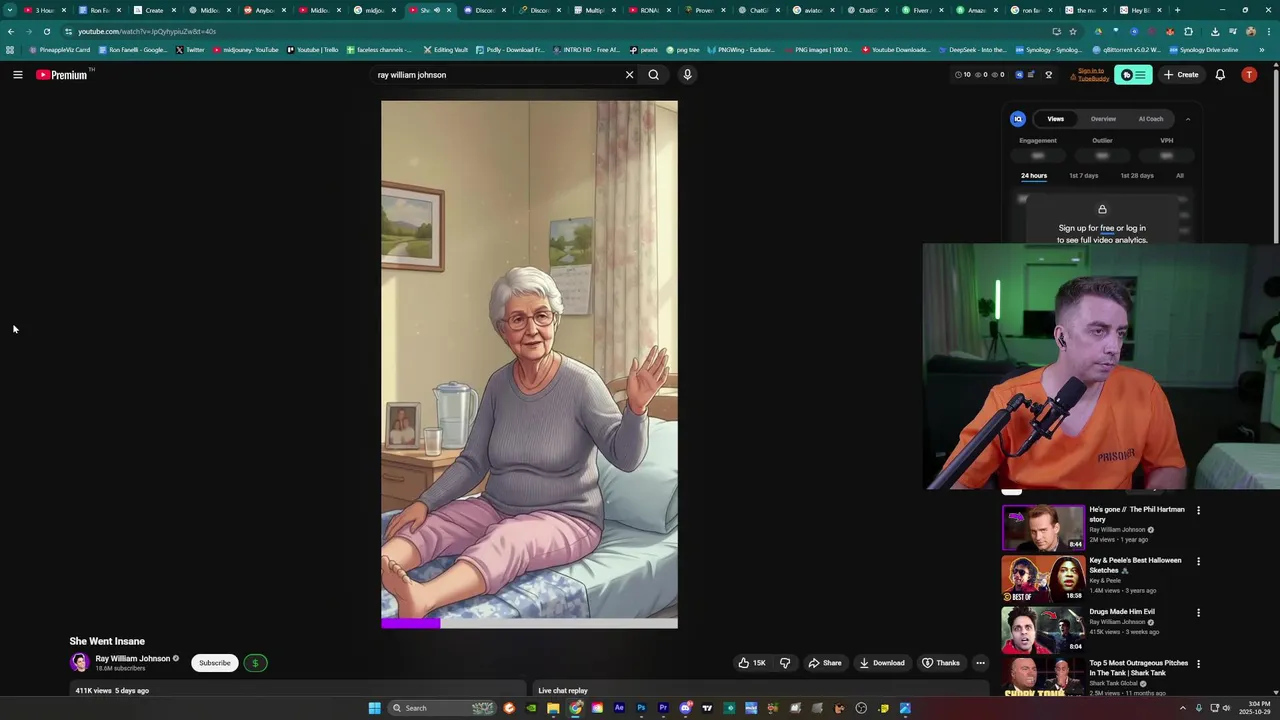Show hidden system tray icons chevron
This screenshot has height=720, width=1280.
point(1182,708)
